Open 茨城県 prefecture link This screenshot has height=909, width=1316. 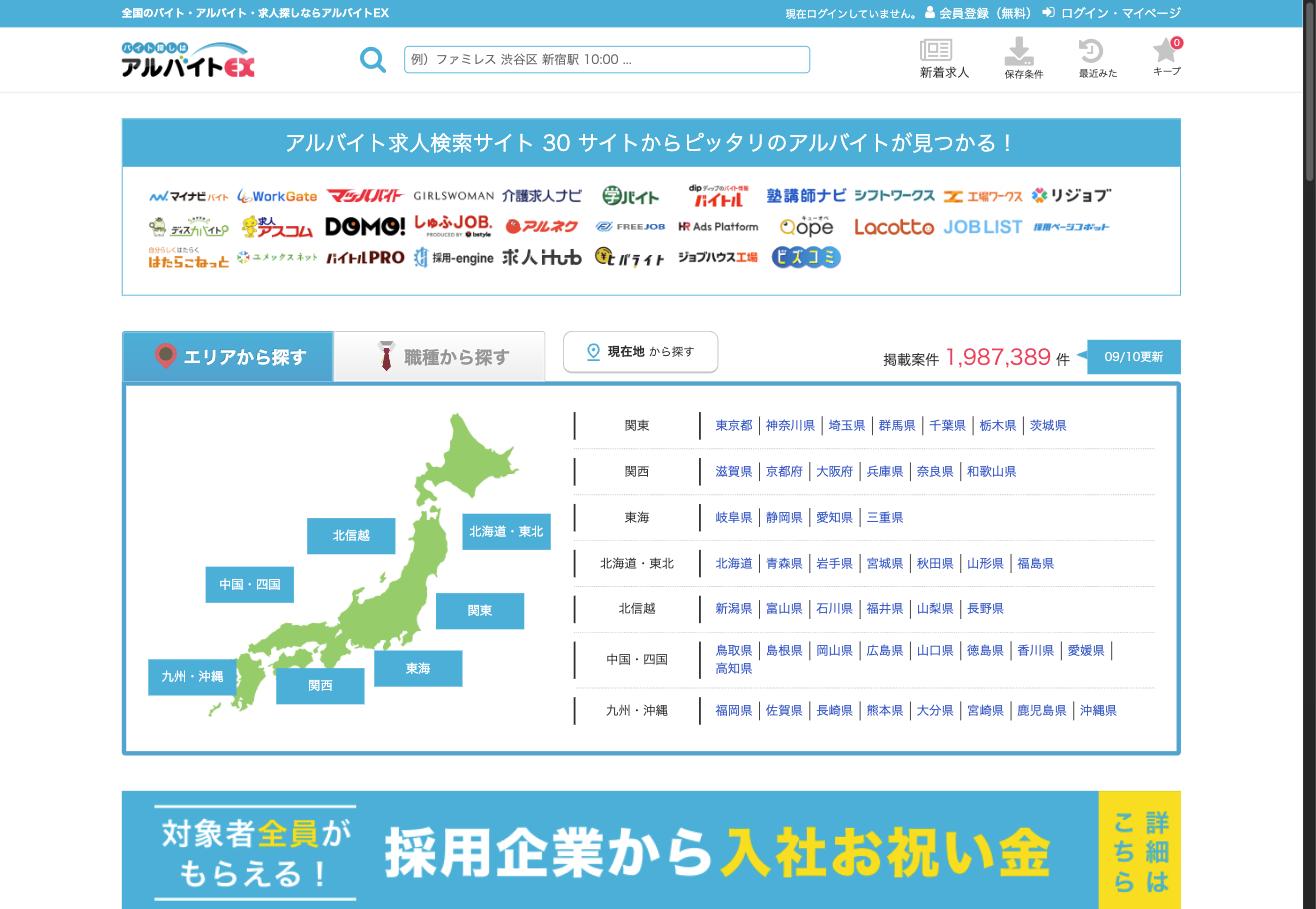tap(1048, 425)
